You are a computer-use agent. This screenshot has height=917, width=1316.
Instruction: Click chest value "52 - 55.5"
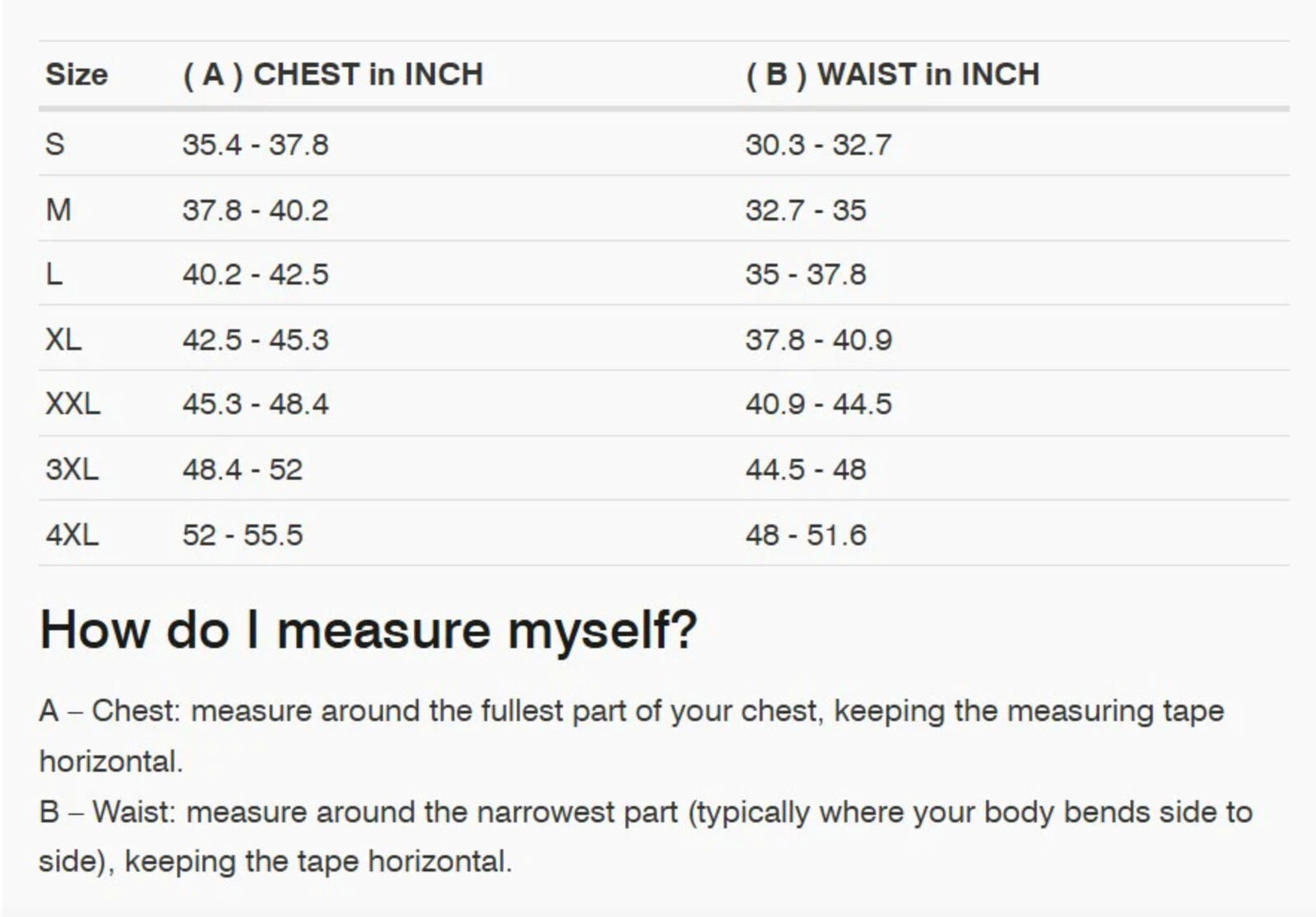(x=243, y=535)
